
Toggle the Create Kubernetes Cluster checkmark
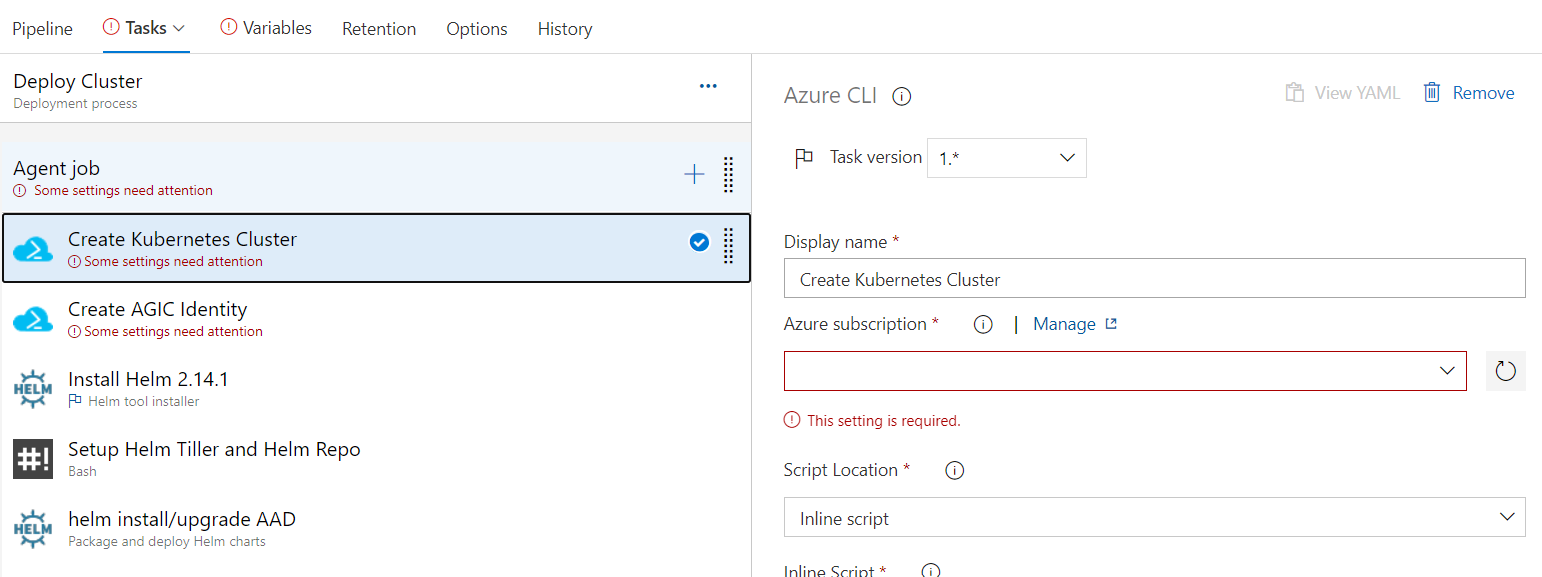[x=699, y=242]
